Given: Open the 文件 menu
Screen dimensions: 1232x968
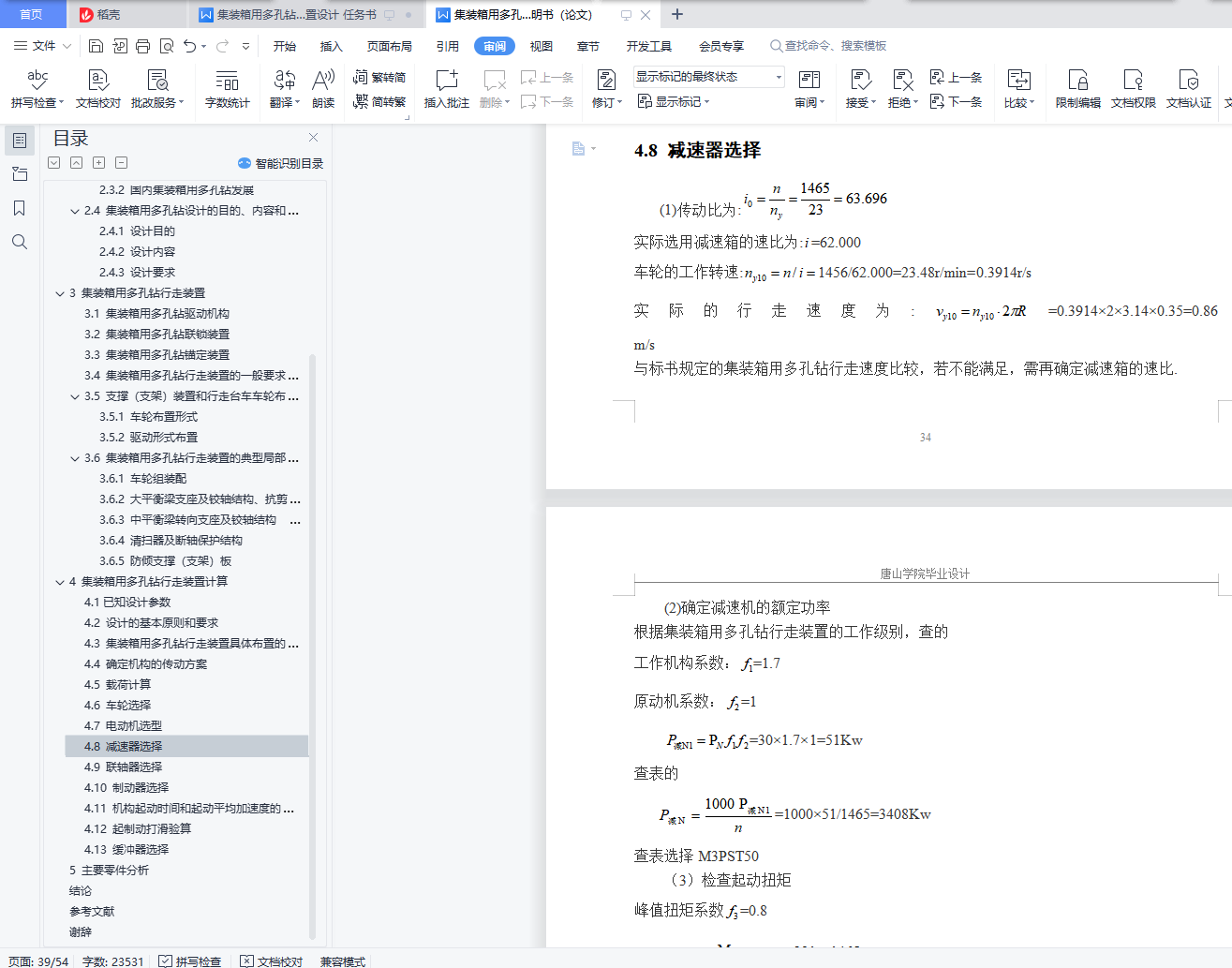Looking at the screenshot, I should [x=43, y=46].
